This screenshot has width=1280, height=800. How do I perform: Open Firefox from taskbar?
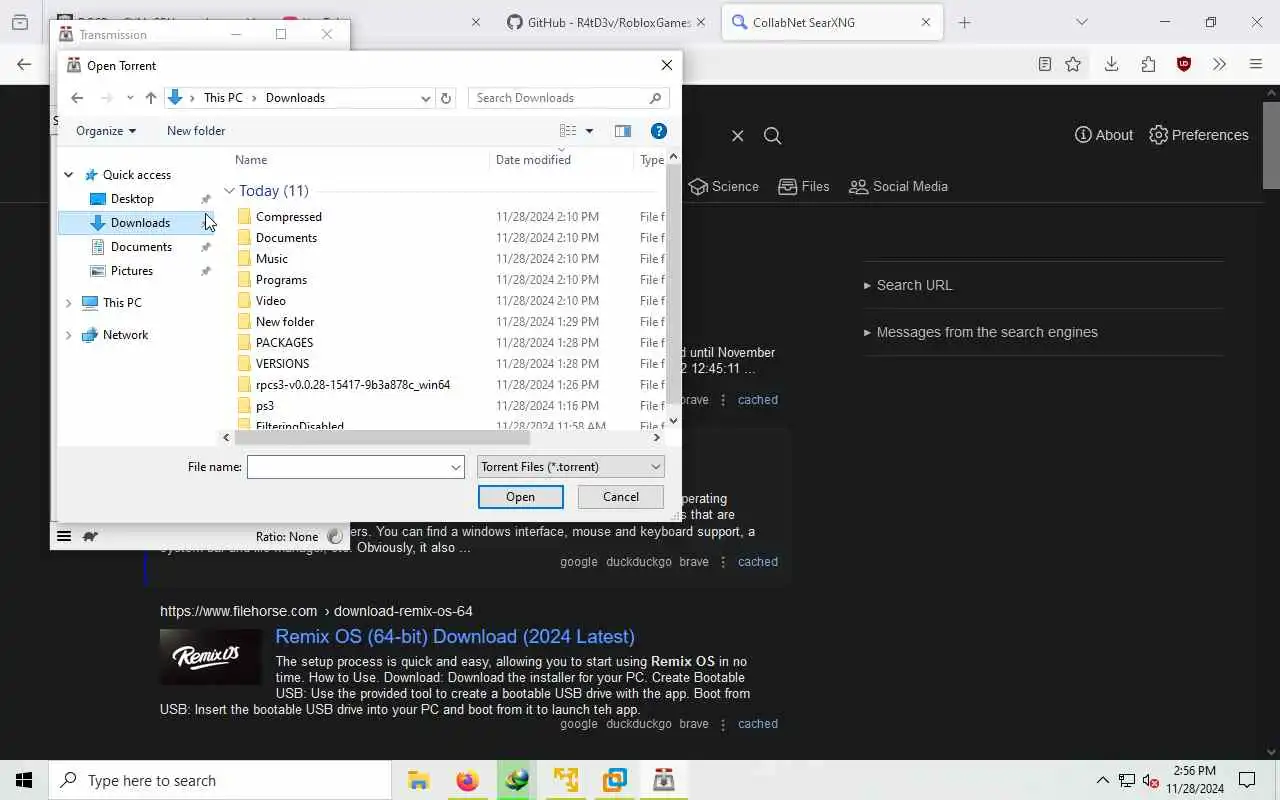pyautogui.click(x=467, y=780)
